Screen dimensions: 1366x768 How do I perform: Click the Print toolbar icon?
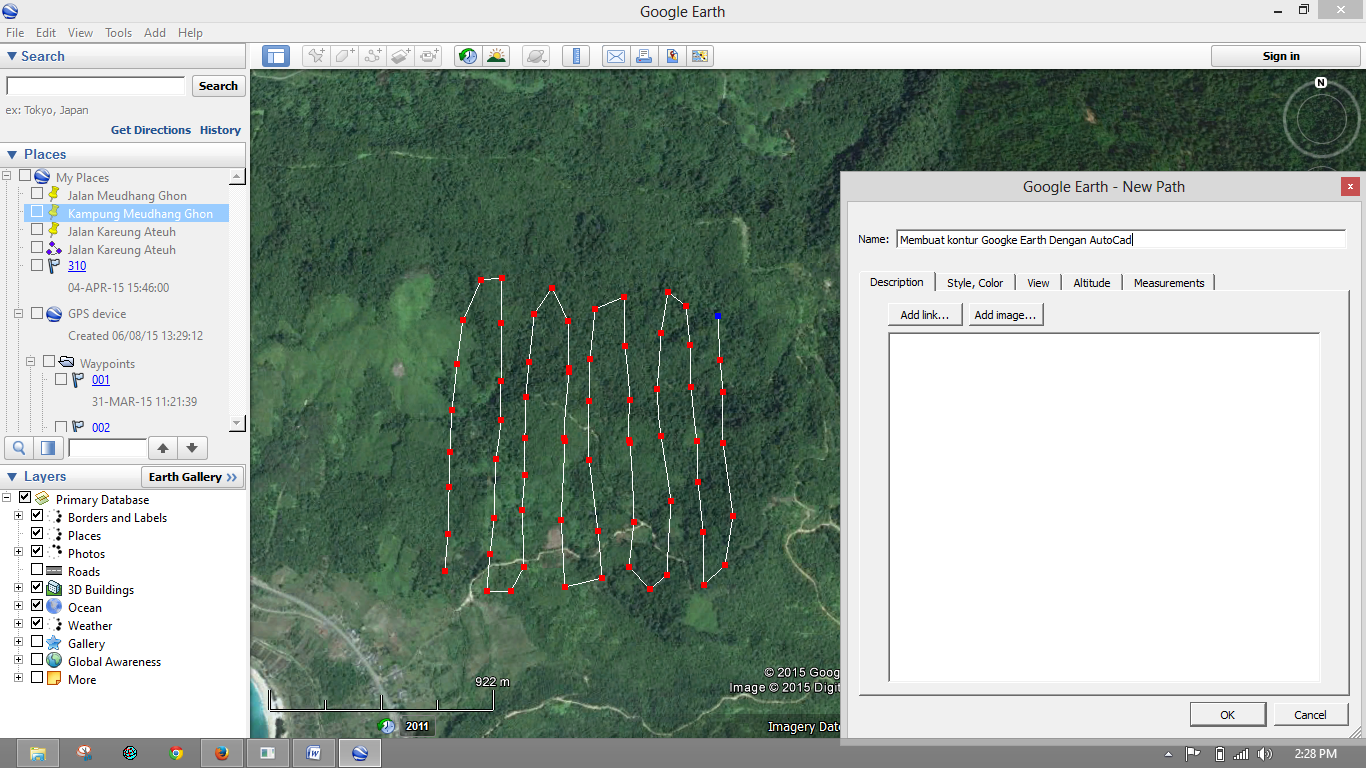(644, 56)
